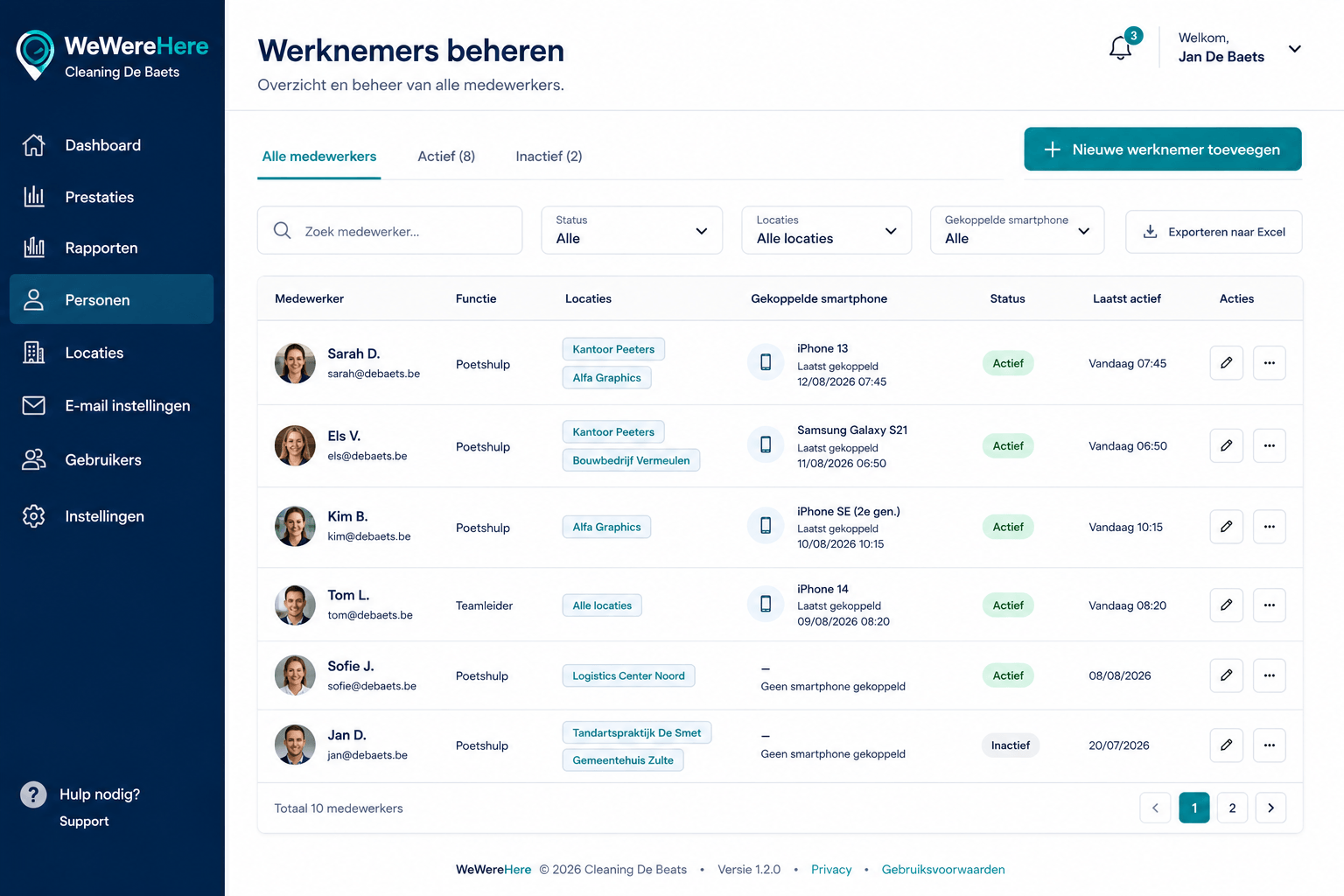The image size is (1344, 896).
Task: Edit Sofie J. with pencil icon
Action: [1227, 675]
